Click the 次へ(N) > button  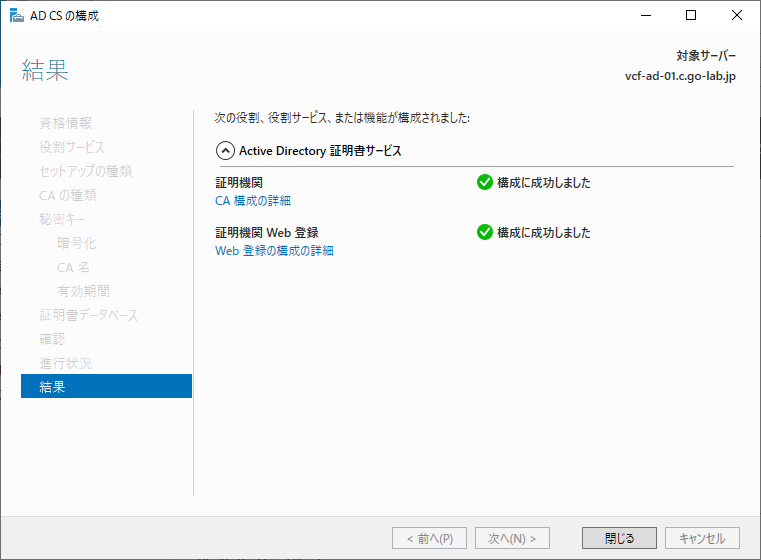tap(512, 538)
